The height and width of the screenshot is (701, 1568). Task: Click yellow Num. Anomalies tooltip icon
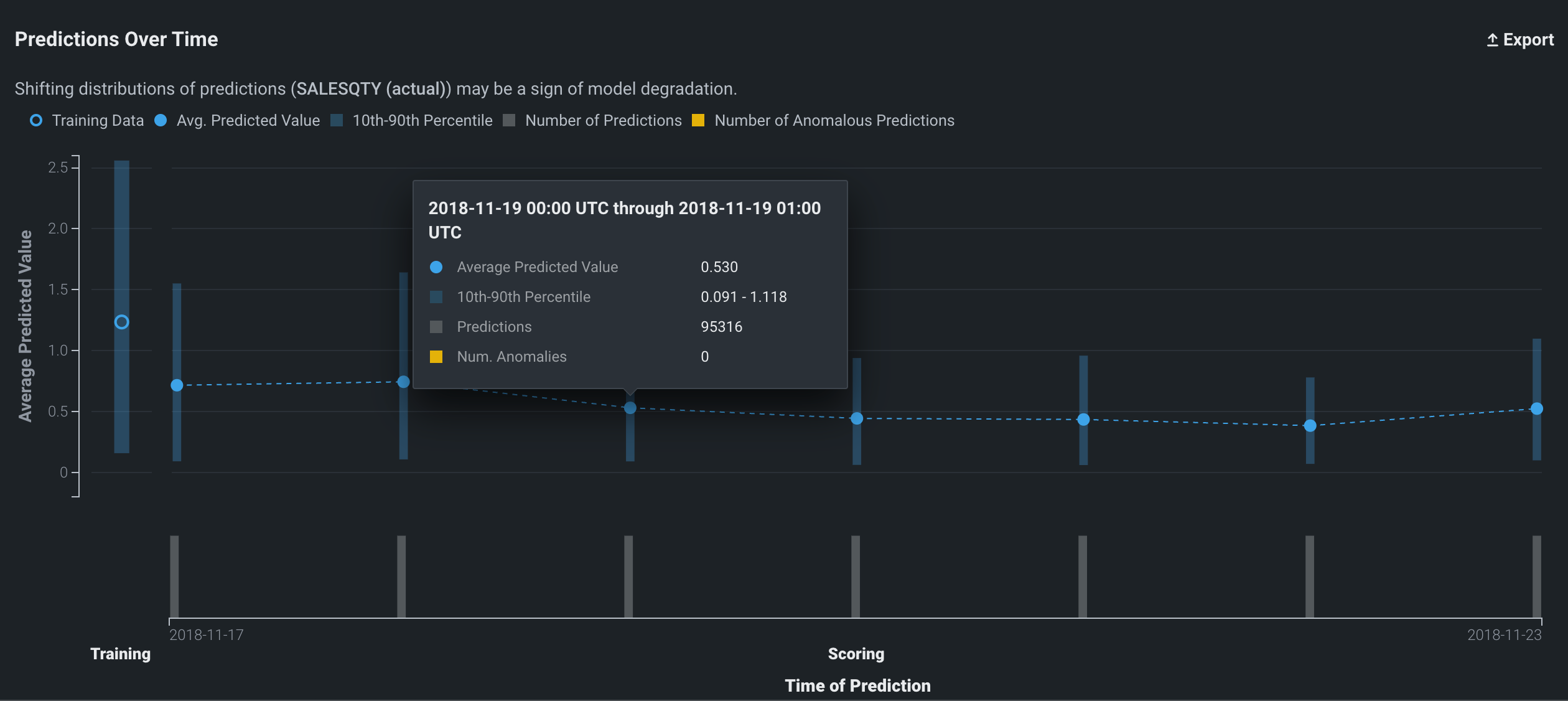436,357
